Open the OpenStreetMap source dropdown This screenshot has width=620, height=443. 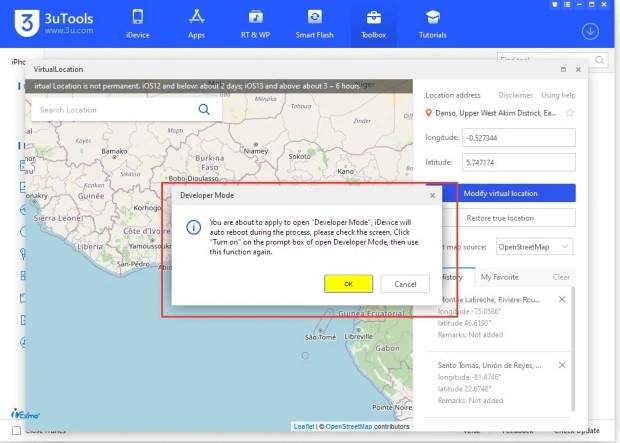(x=534, y=247)
